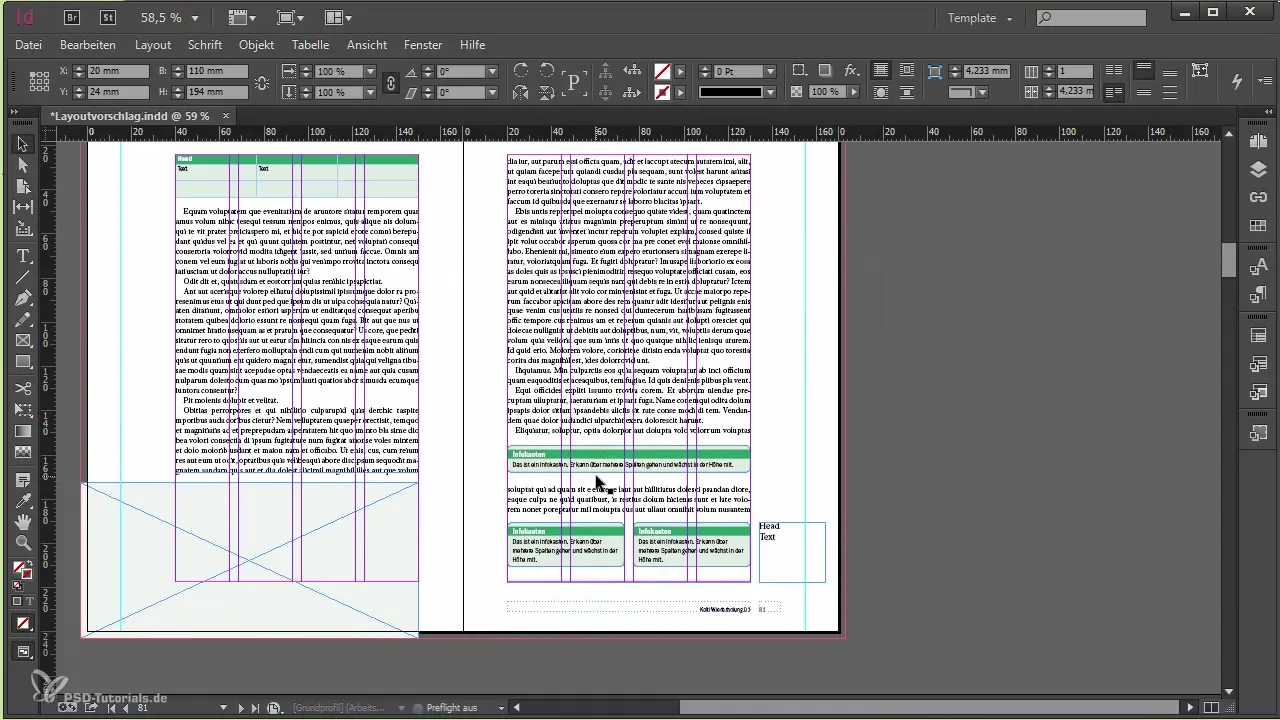
Task: Expand the shear angle dropdown
Action: [492, 93]
